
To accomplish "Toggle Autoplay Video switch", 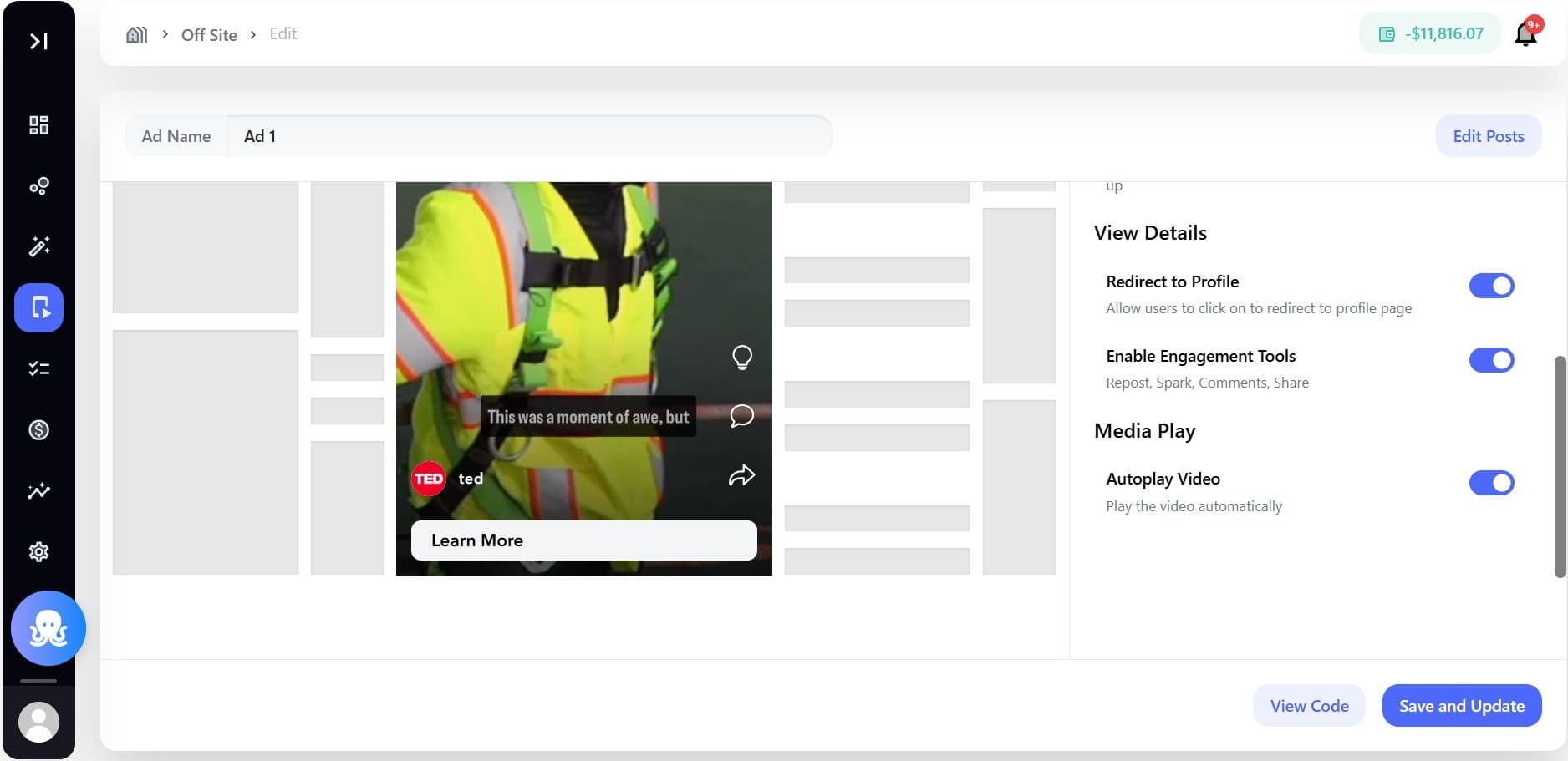I will tap(1492, 483).
